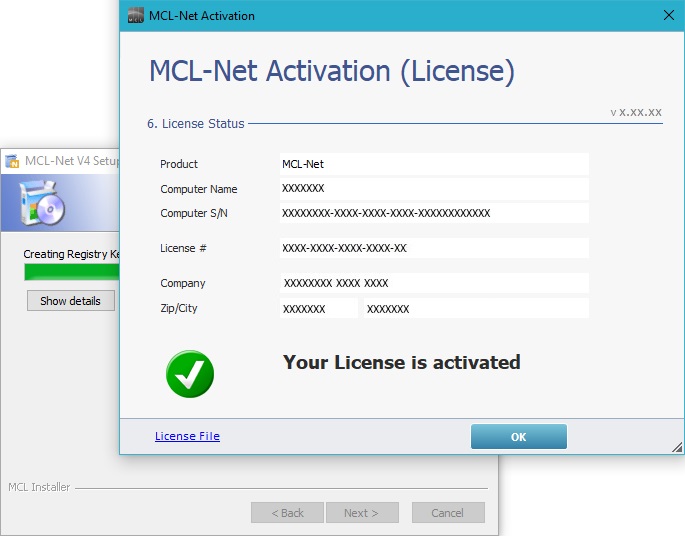
Task: Click the < Back button in installer
Action: (287, 513)
